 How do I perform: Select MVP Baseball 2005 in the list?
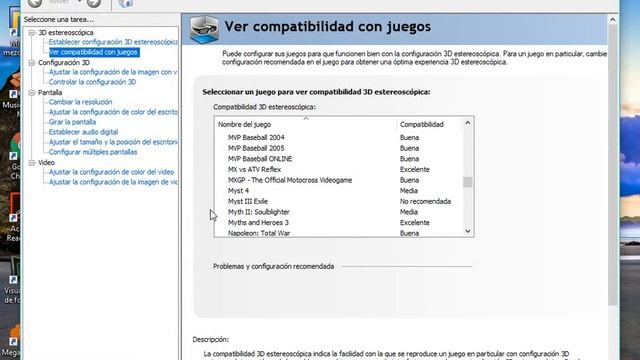(x=256, y=148)
